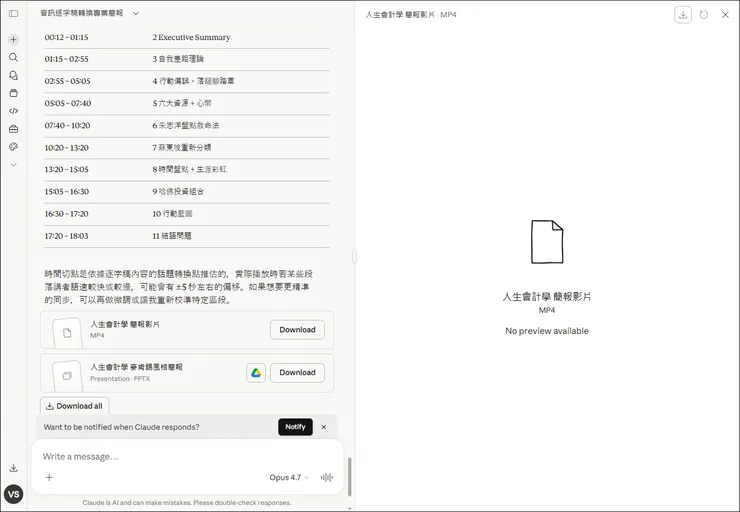Toggle the sidebar panel icon

tap(14, 14)
